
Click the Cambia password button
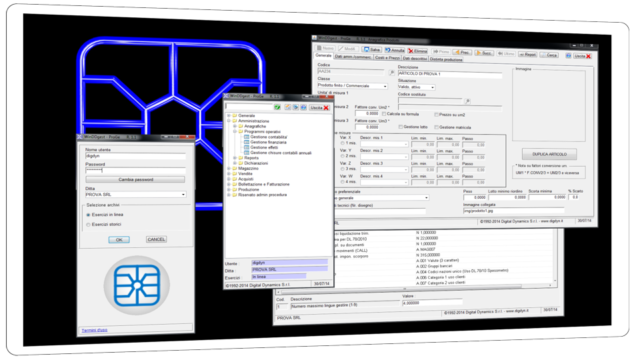(x=136, y=180)
